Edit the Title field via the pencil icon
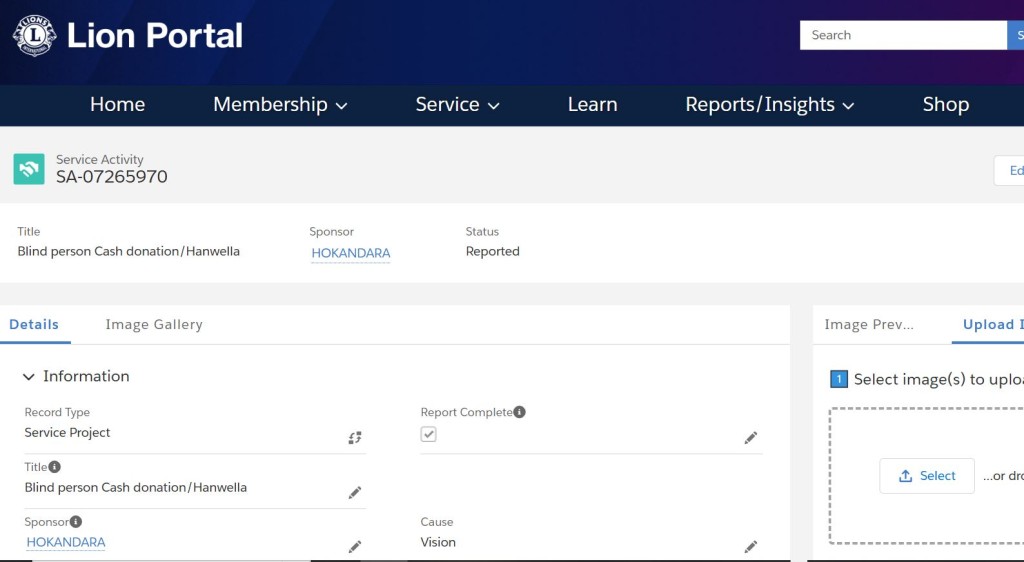The image size is (1024, 562). click(x=355, y=493)
